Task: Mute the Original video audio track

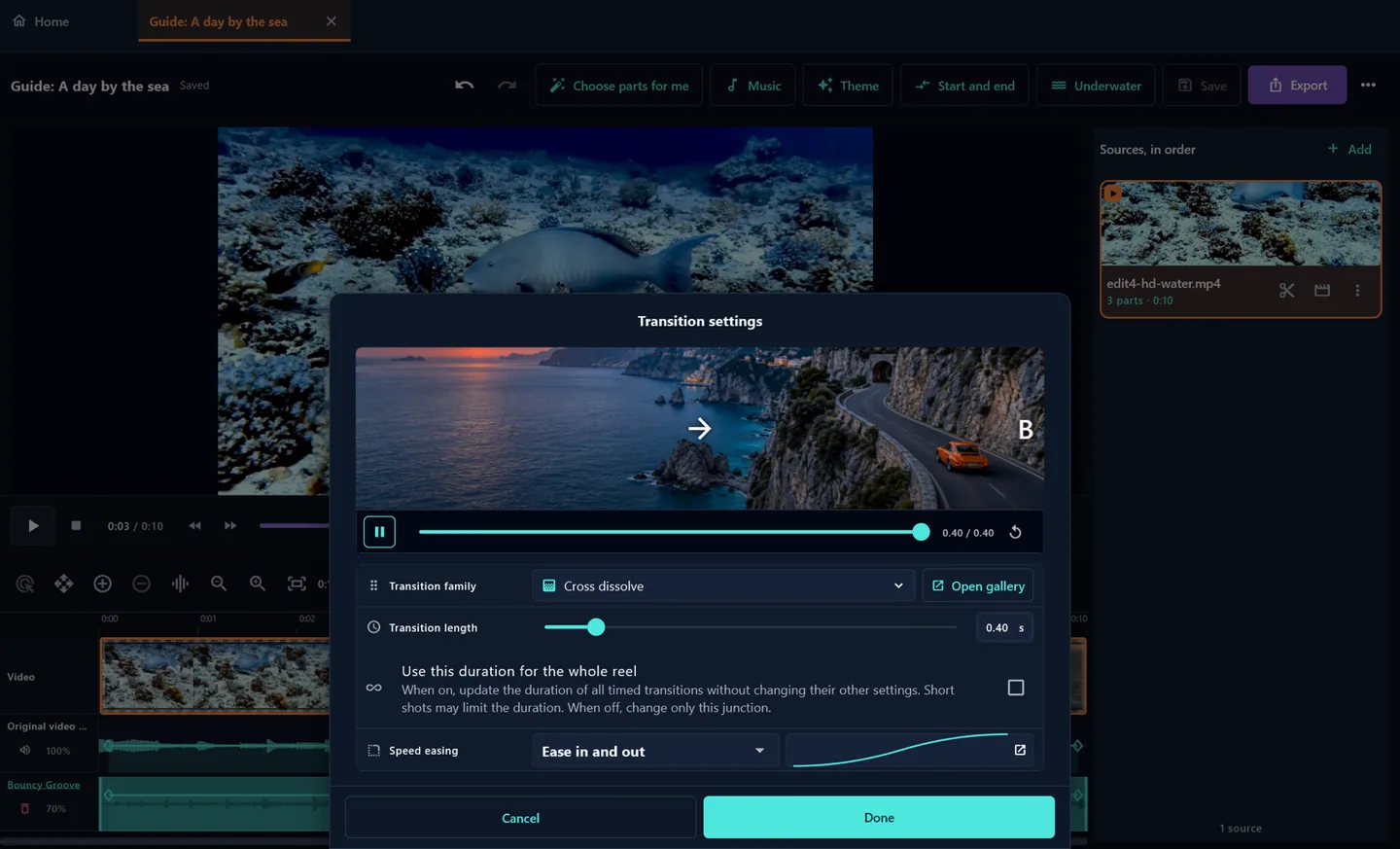Action: (x=25, y=751)
